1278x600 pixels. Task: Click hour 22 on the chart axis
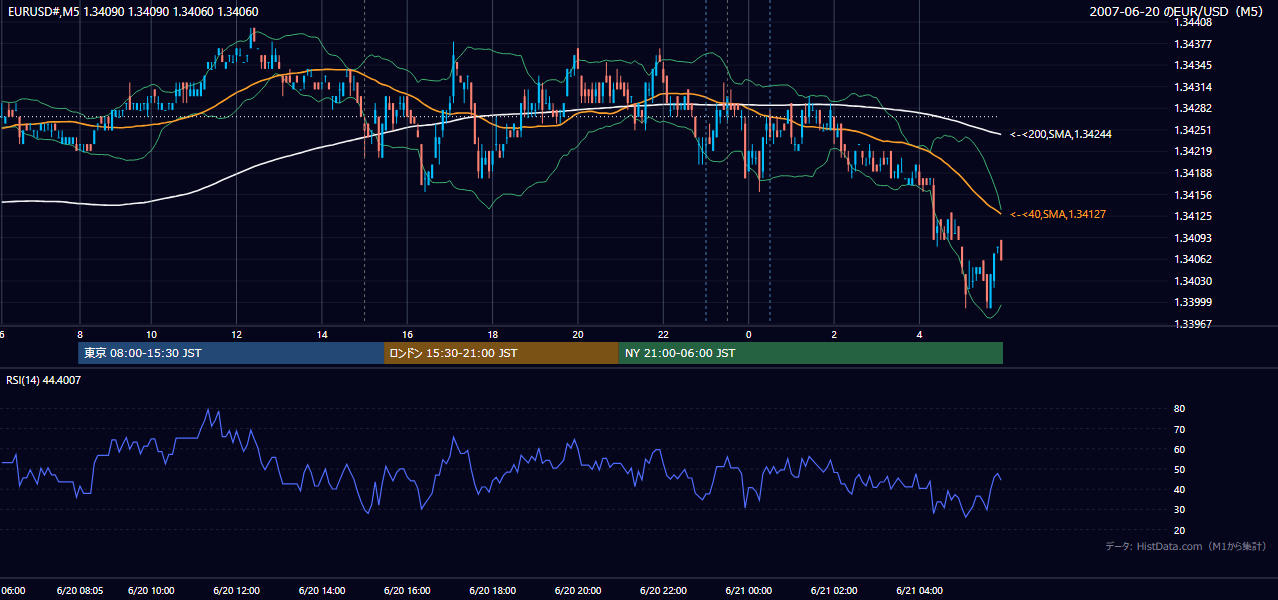tap(663, 334)
